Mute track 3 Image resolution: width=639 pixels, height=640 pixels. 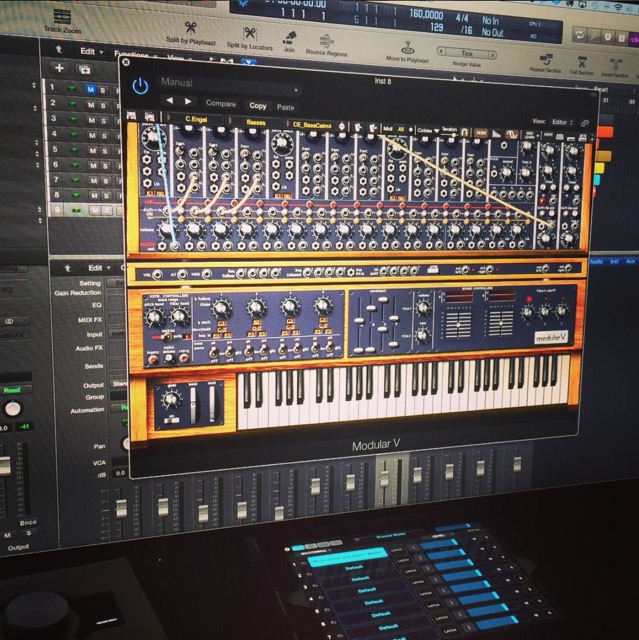click(91, 120)
